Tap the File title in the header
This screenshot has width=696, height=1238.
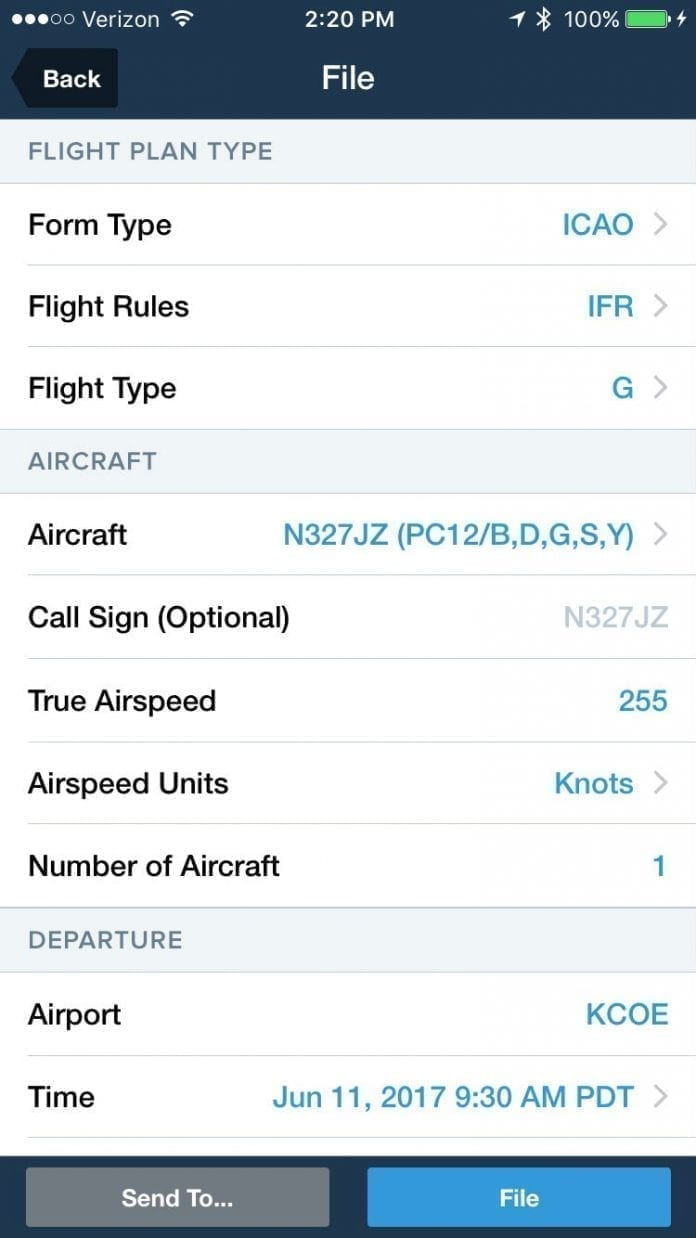click(348, 77)
